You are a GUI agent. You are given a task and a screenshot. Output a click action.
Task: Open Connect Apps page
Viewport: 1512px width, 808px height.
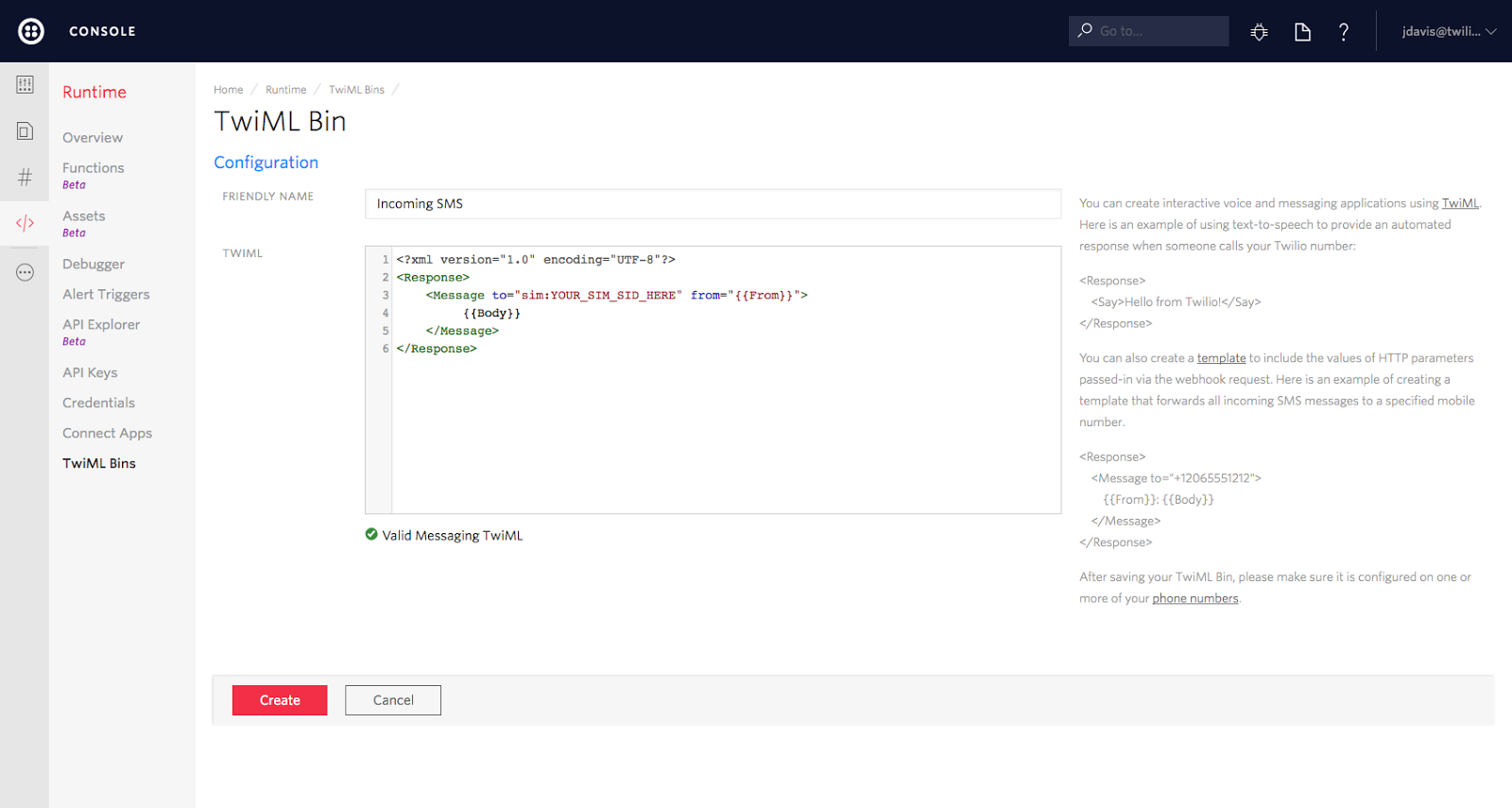coord(107,433)
